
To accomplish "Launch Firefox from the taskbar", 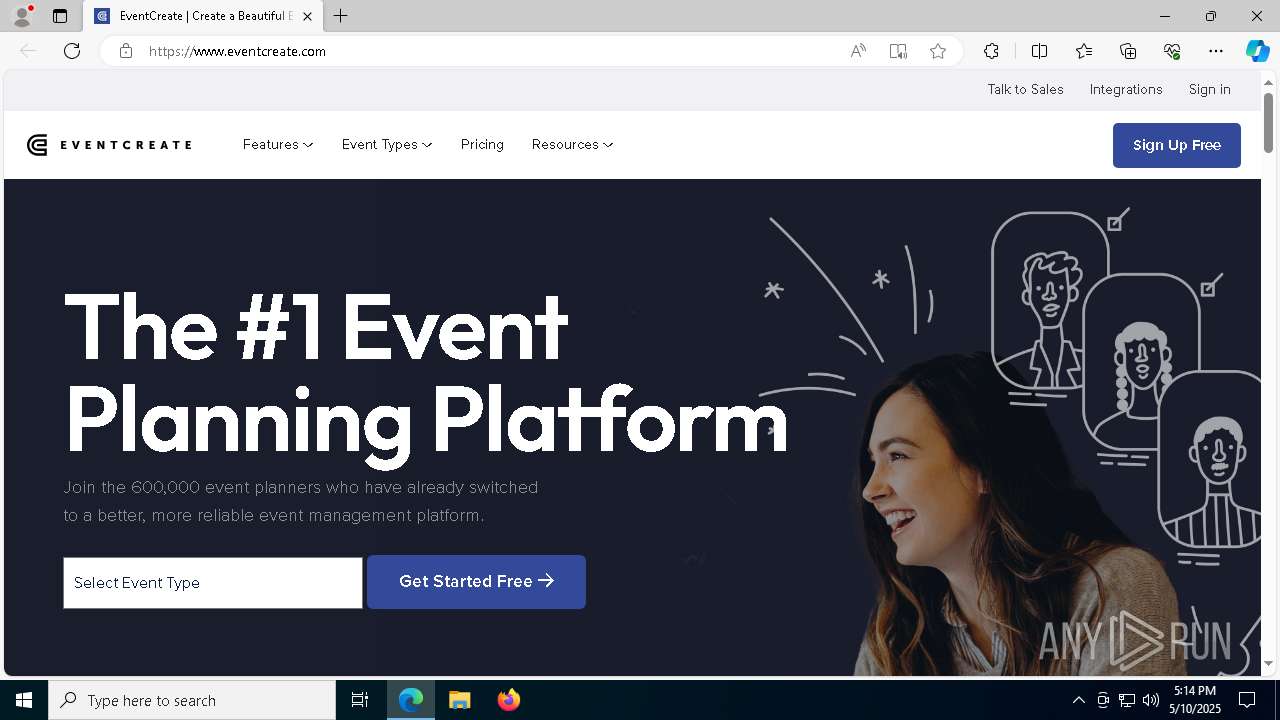I will tap(509, 700).
